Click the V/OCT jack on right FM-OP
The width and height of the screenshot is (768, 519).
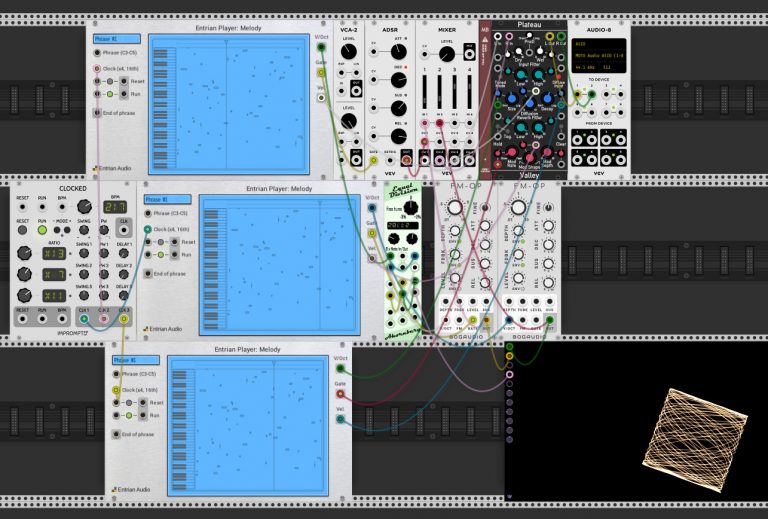(x=509, y=320)
